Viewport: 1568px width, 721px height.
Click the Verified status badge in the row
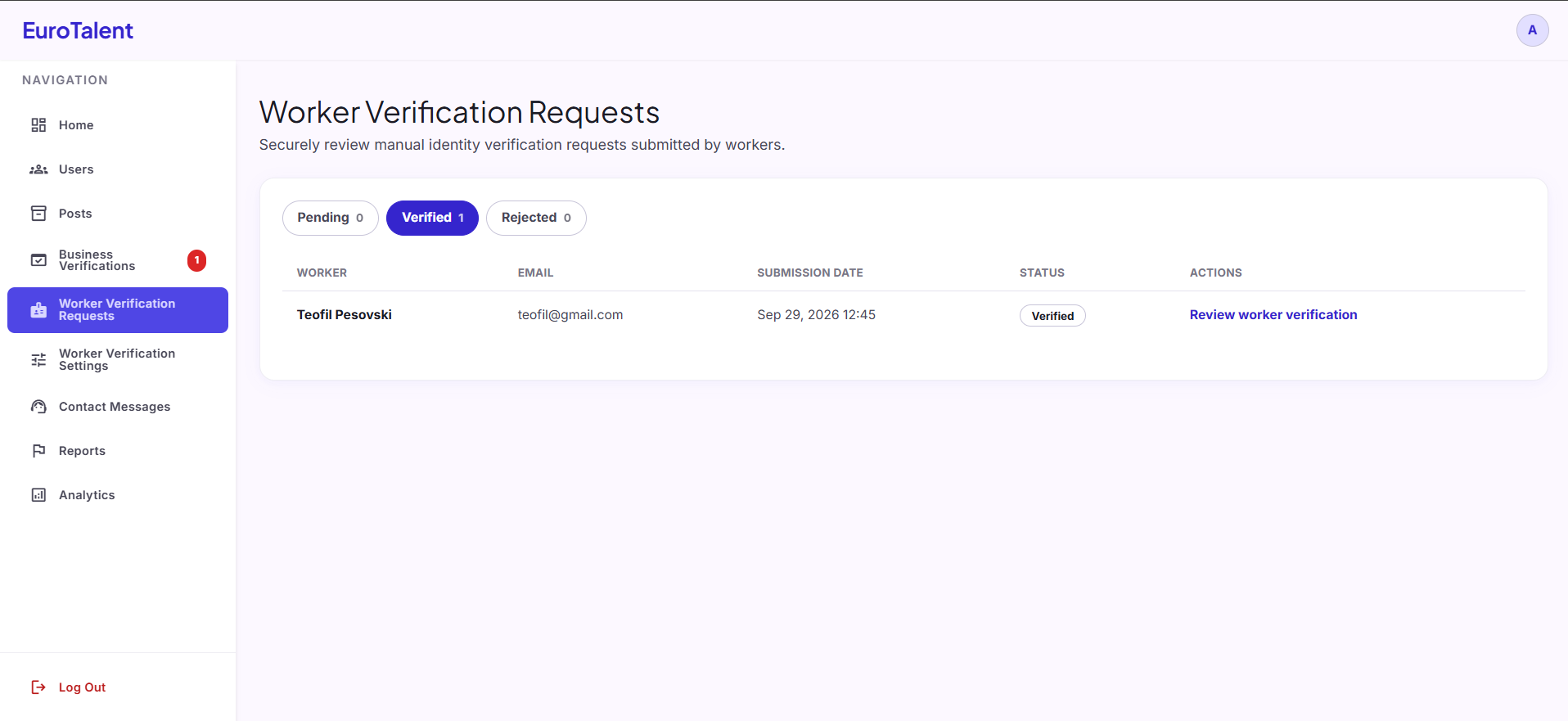coord(1052,316)
